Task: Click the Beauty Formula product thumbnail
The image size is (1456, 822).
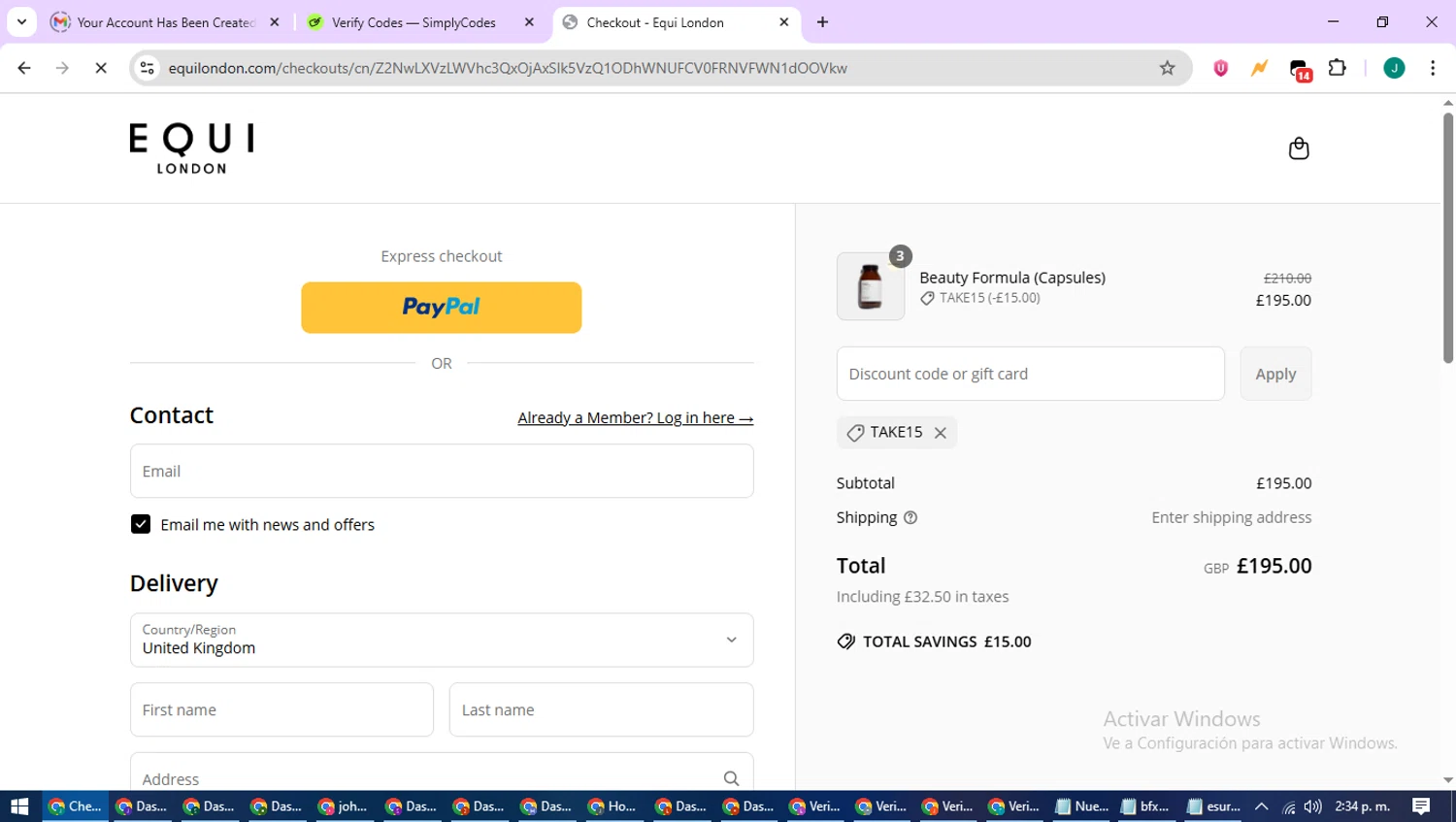Action: tap(871, 286)
